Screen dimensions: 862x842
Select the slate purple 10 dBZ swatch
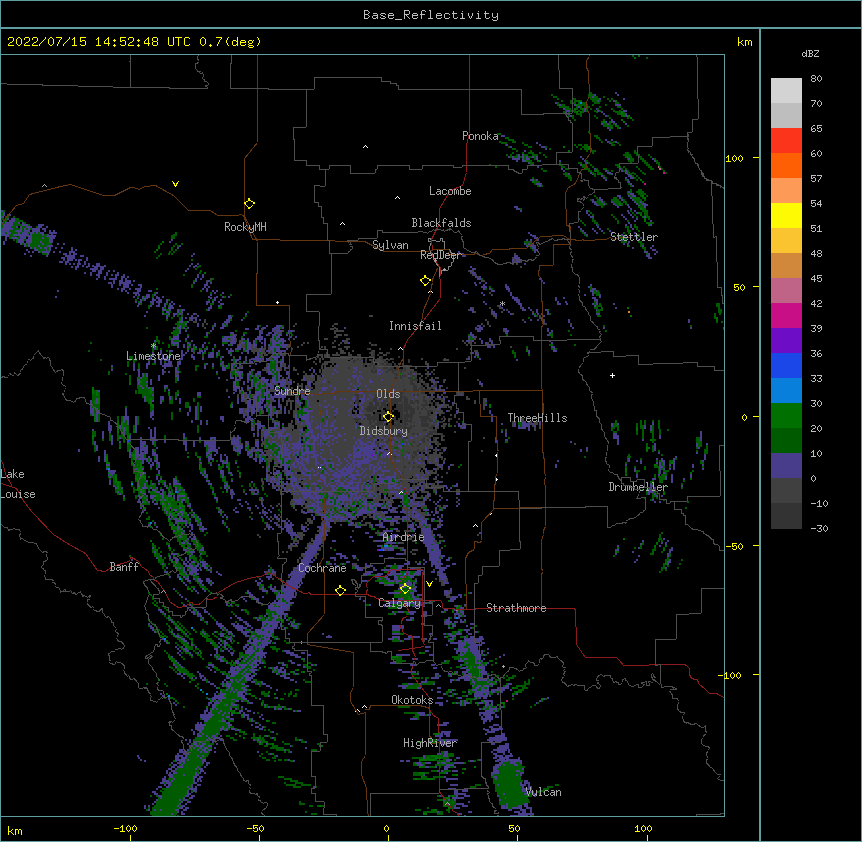click(x=786, y=466)
